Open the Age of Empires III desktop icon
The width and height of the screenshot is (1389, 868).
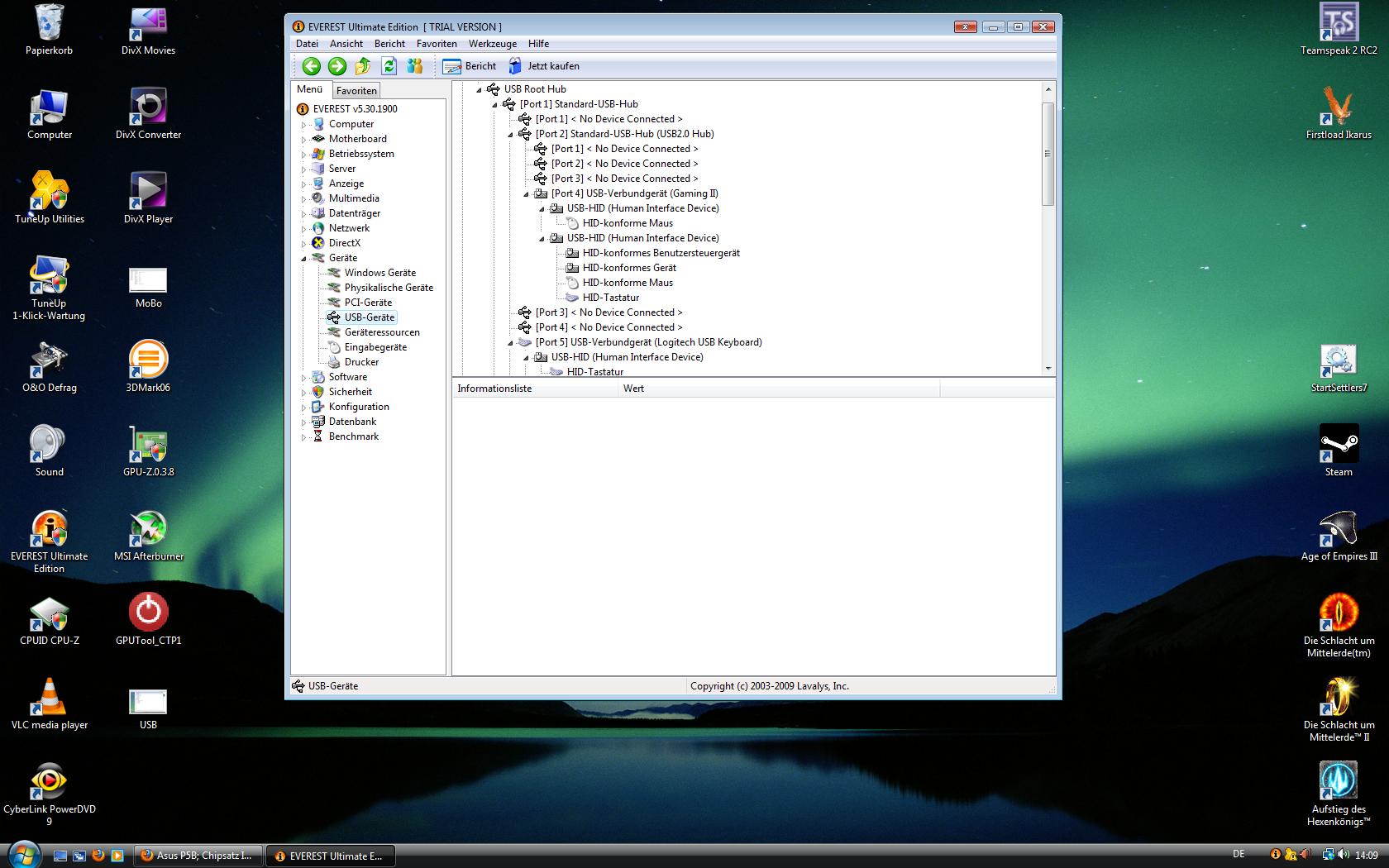pos(1339,536)
